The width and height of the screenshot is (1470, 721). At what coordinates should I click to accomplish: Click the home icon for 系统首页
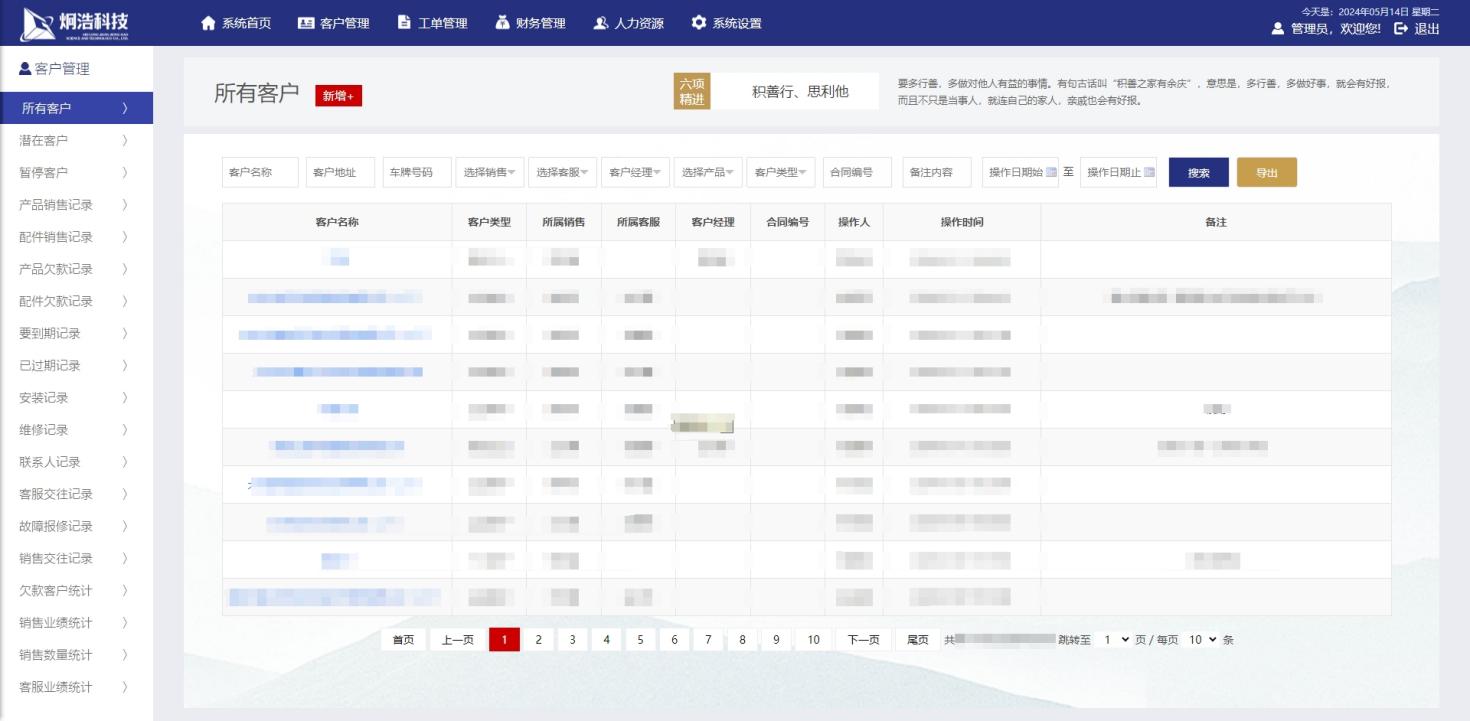tap(208, 23)
